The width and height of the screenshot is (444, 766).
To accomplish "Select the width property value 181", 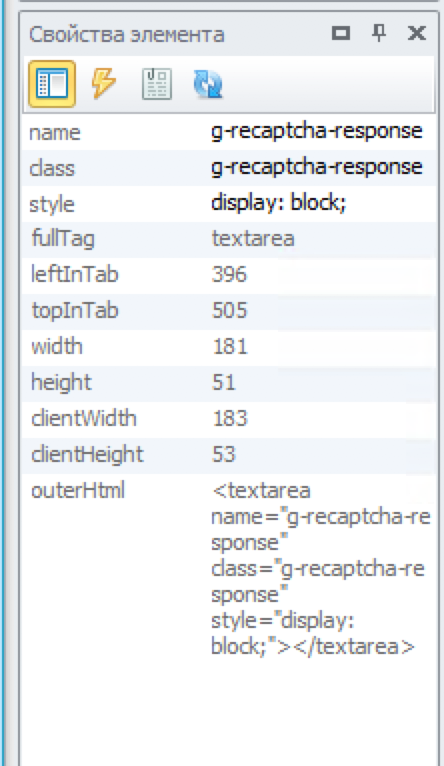I will point(230,347).
